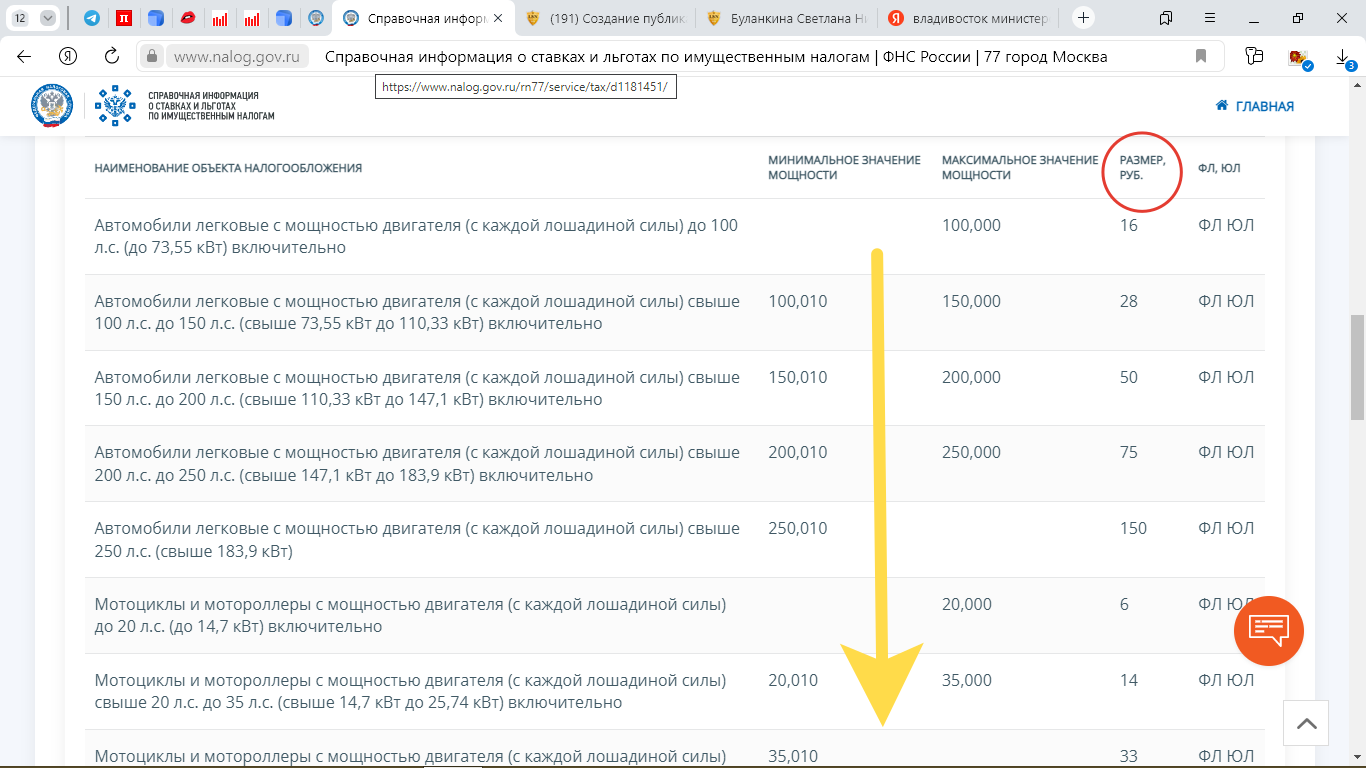Image resolution: width=1366 pixels, height=768 pixels.
Task: Click the FNS emblem logo
Action: click(x=51, y=105)
